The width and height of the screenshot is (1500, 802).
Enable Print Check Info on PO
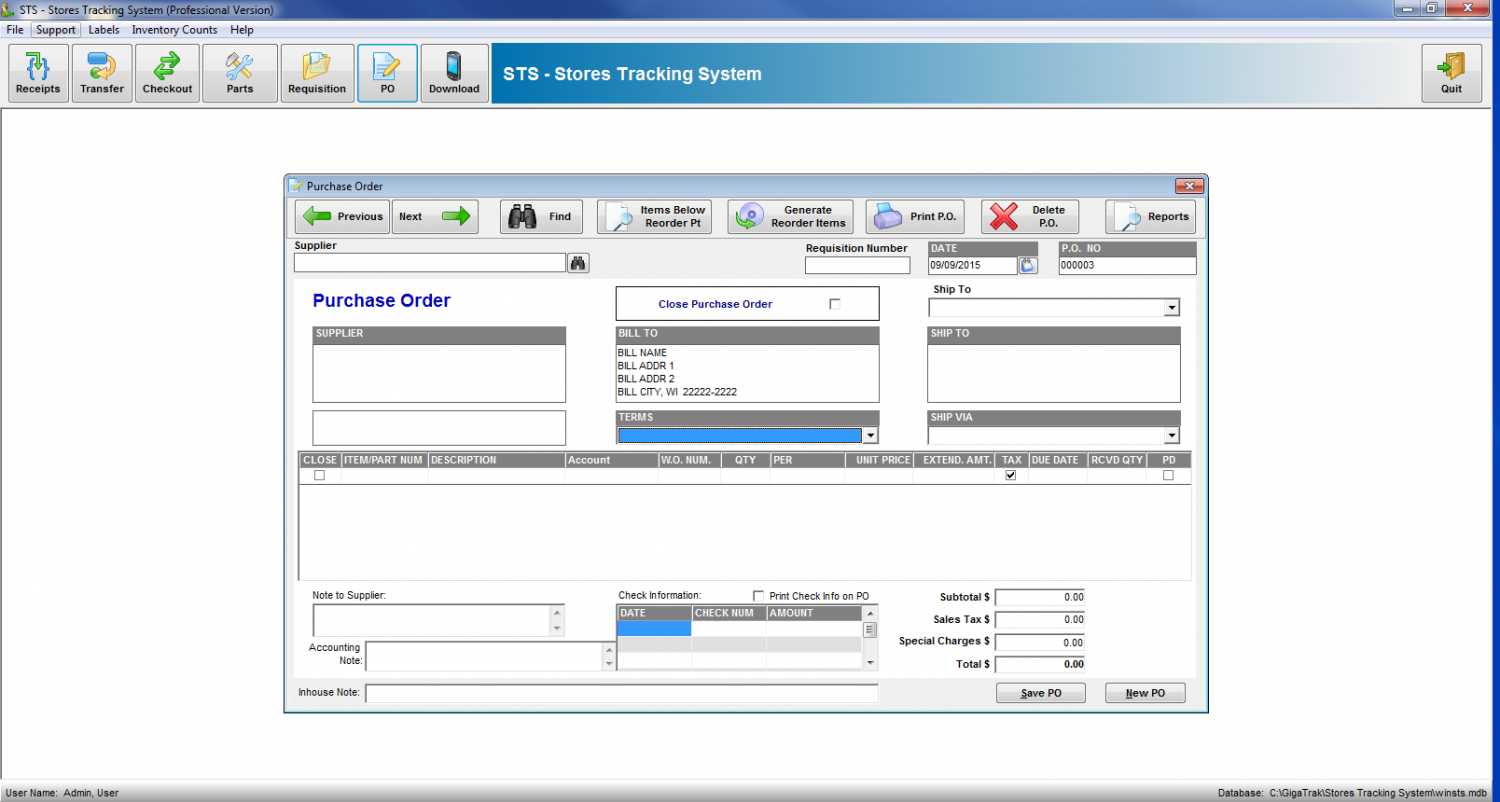[x=757, y=595]
